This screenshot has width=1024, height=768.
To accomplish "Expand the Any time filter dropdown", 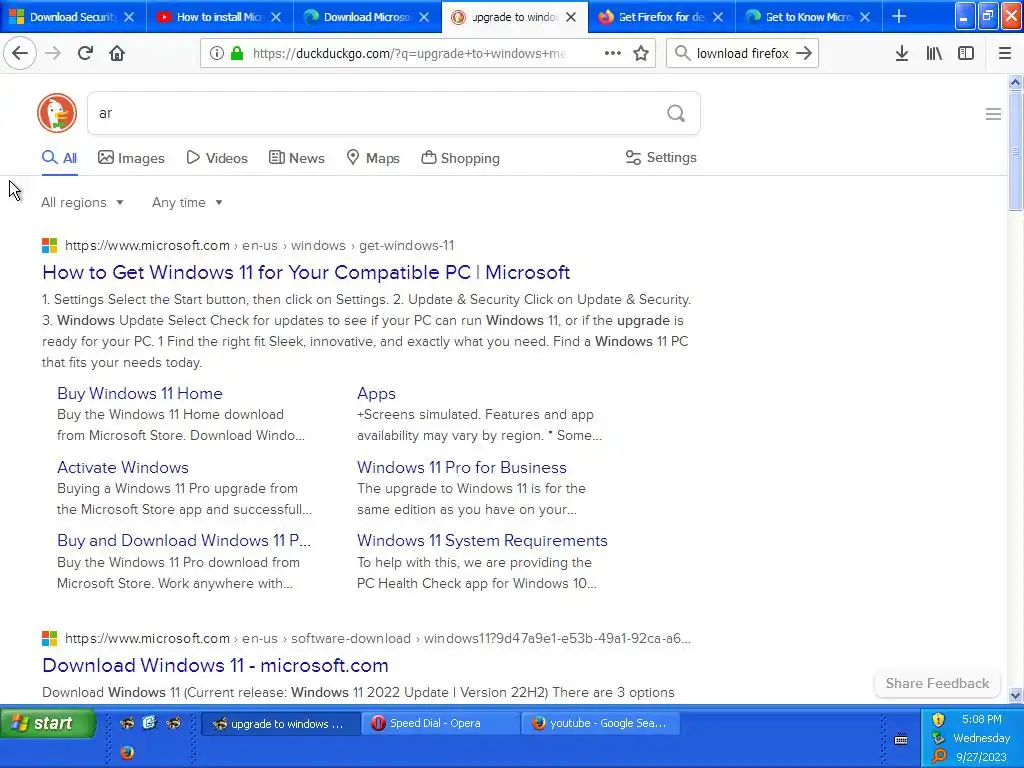I will tap(187, 202).
